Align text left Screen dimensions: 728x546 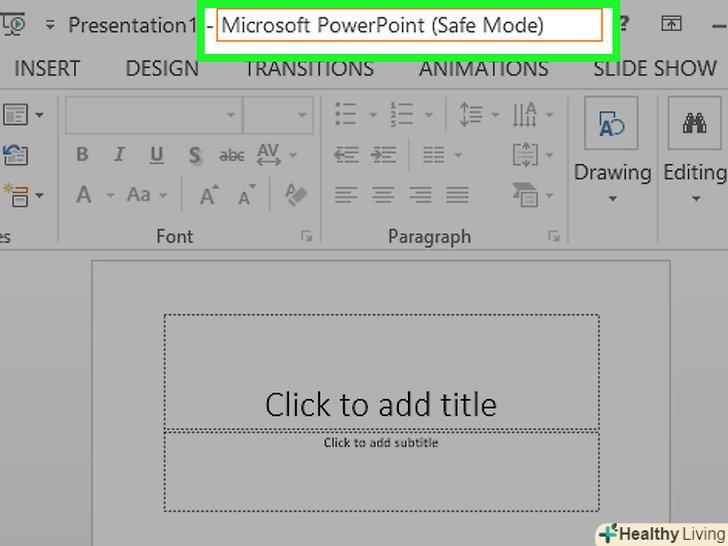coord(346,195)
